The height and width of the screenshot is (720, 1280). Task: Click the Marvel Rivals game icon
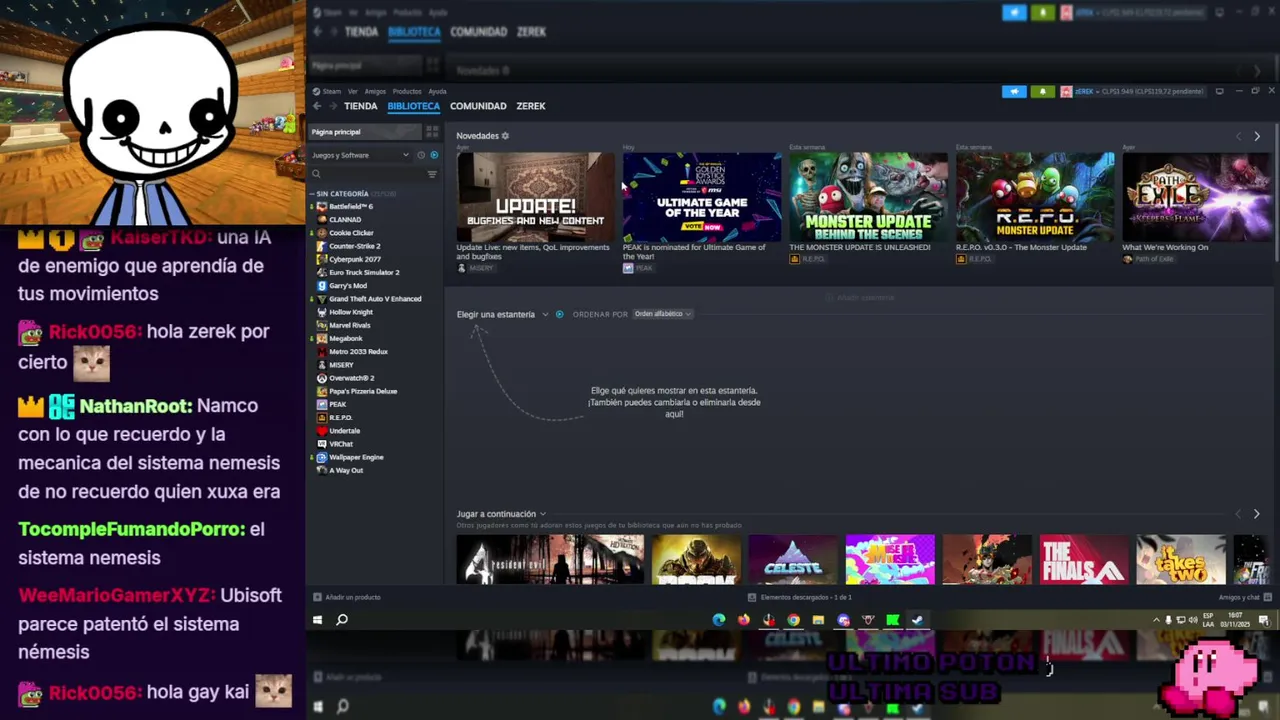321,325
